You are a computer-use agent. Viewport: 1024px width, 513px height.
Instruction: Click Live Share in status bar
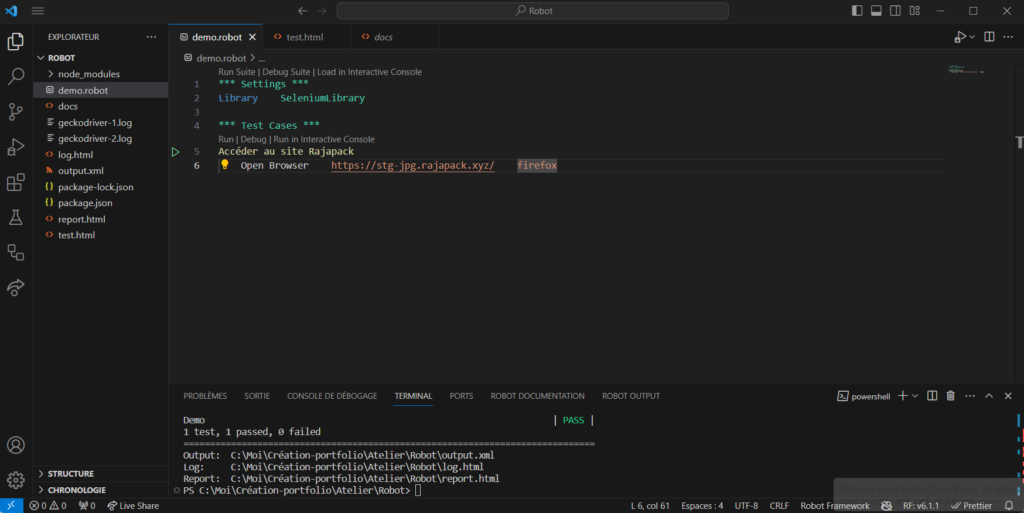coord(133,505)
